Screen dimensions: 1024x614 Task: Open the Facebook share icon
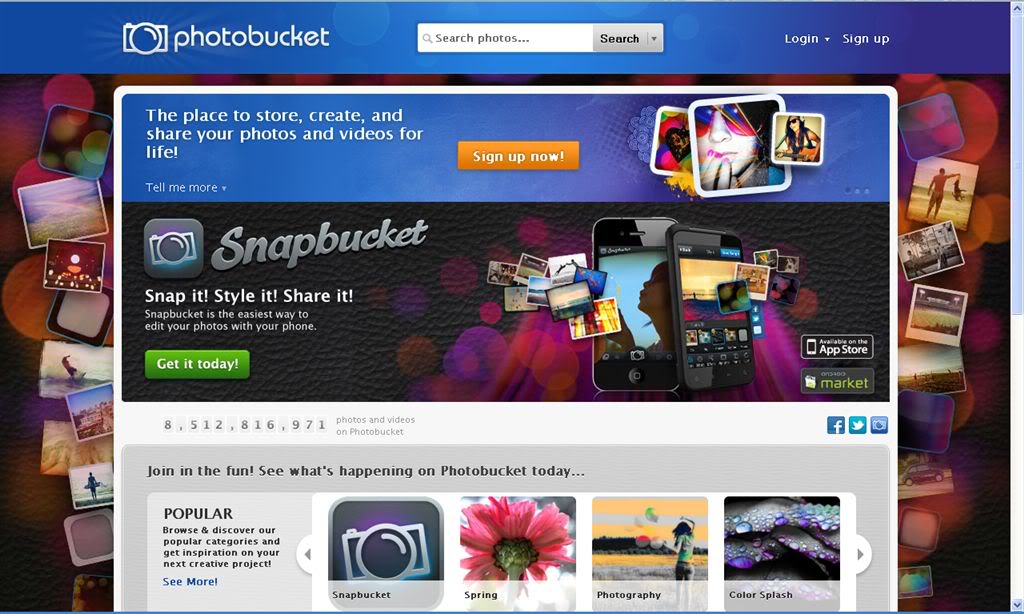835,425
